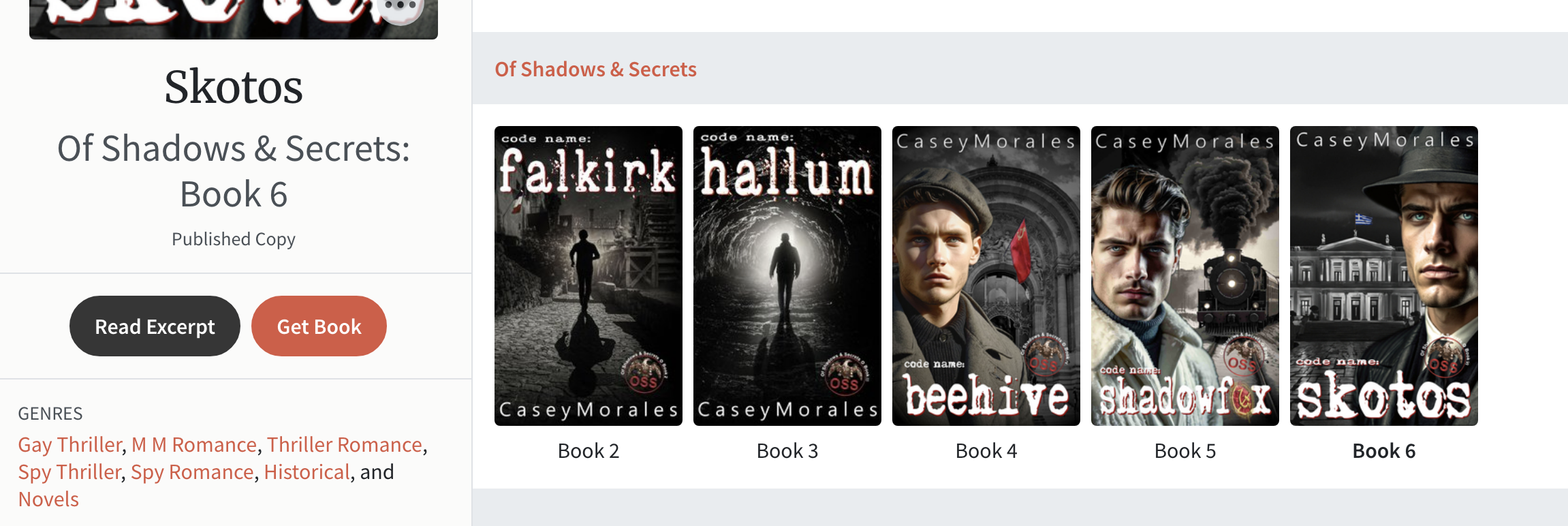The height and width of the screenshot is (526, 1568).
Task: Open the Of Shadows & Secrets series link
Action: click(595, 69)
